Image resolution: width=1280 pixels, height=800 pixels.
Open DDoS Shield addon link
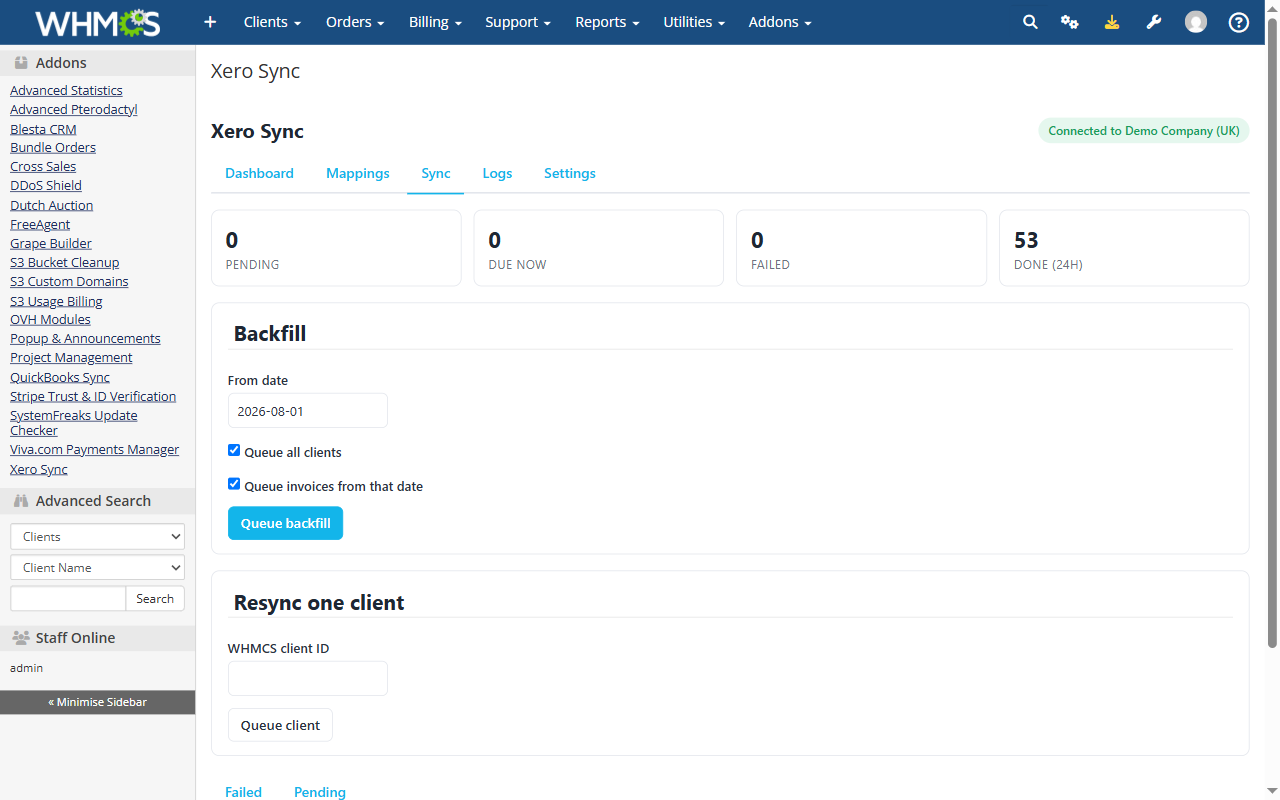[46, 185]
